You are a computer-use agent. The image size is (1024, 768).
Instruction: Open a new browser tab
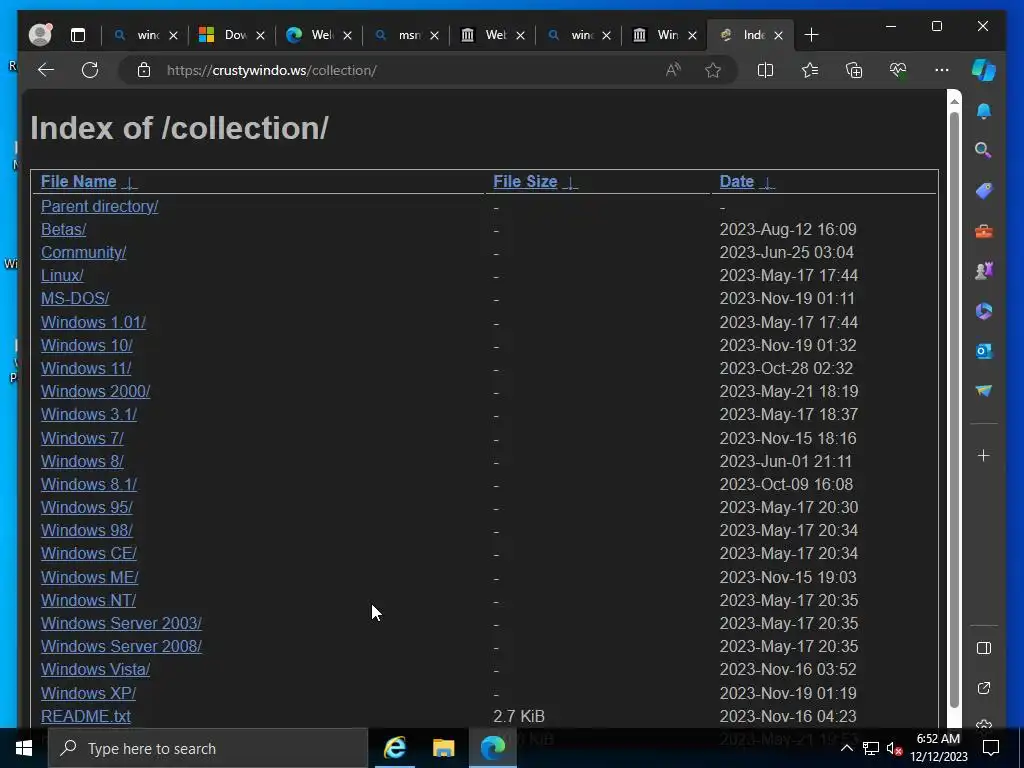click(x=811, y=35)
